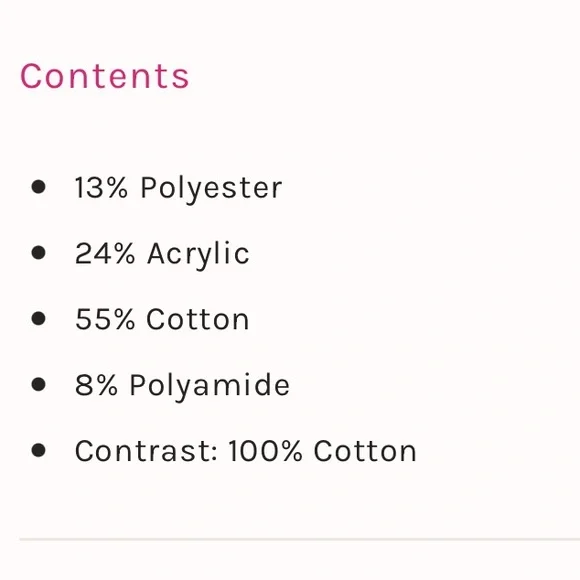Click the percent sign following 55

point(122,319)
